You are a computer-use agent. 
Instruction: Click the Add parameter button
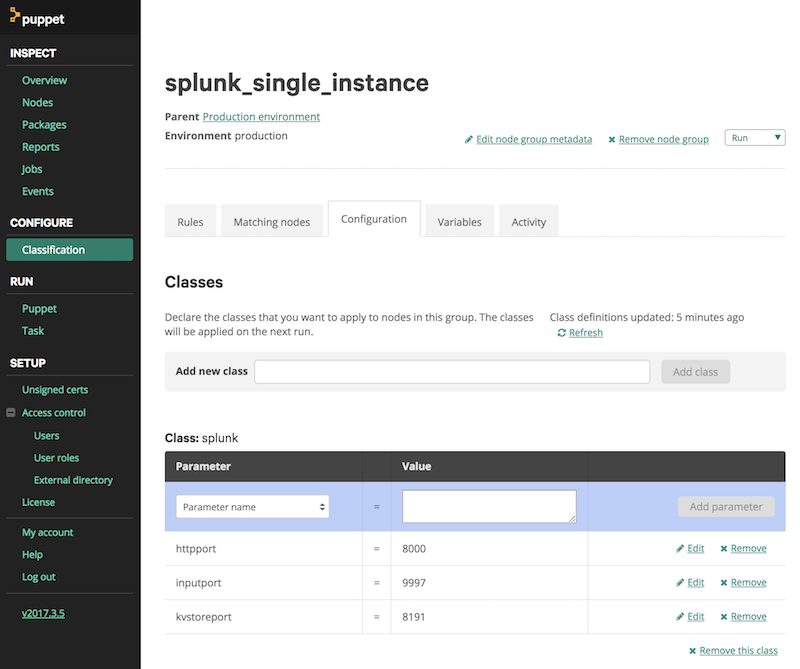[726, 507]
